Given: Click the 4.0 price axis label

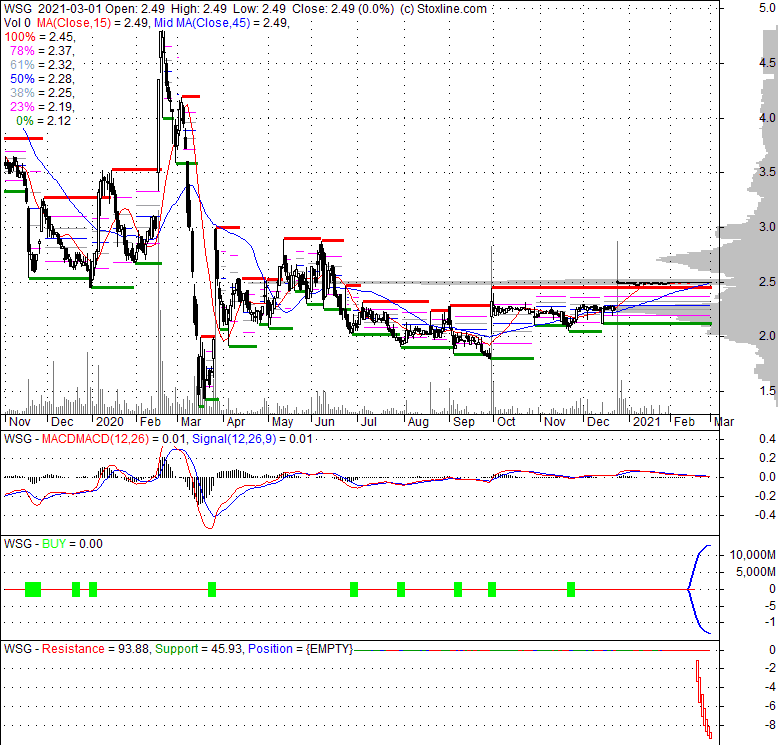Looking at the screenshot, I should tap(768, 118).
